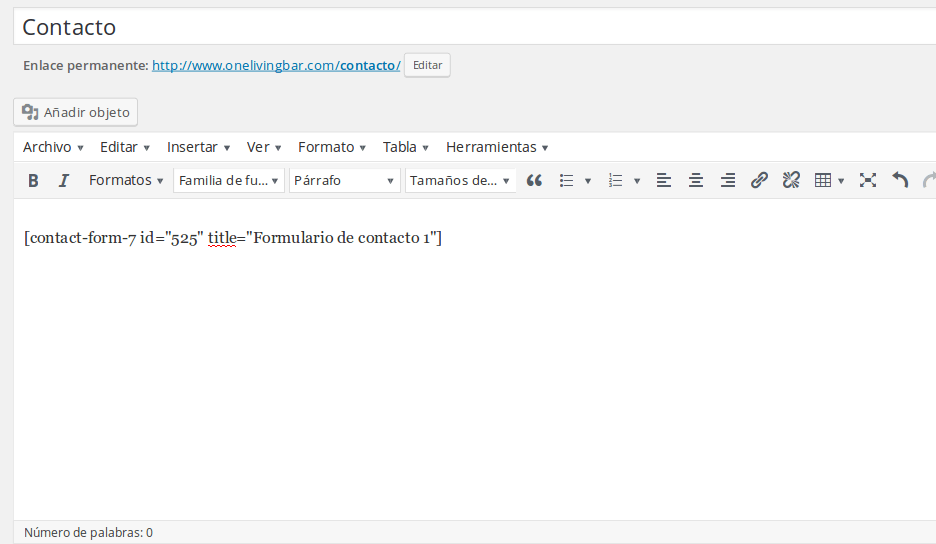Open bulleted list style dropdown arrow
Screen dimensions: 936x544
click(587, 181)
